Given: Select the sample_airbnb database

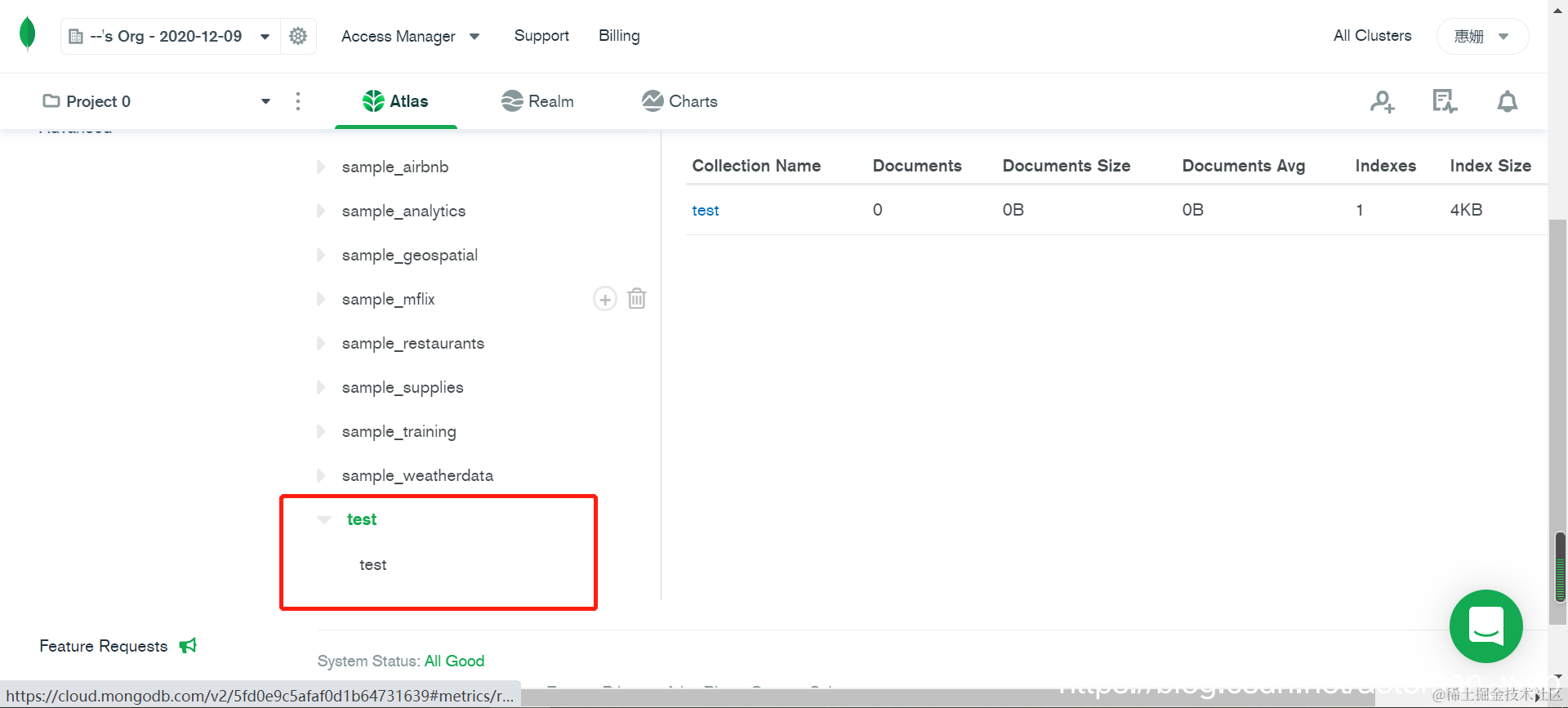Looking at the screenshot, I should pyautogui.click(x=395, y=167).
